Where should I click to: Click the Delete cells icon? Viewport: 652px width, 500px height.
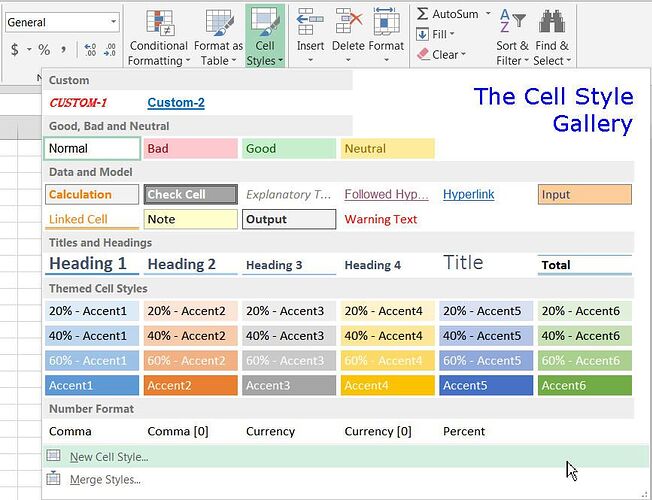(348, 22)
